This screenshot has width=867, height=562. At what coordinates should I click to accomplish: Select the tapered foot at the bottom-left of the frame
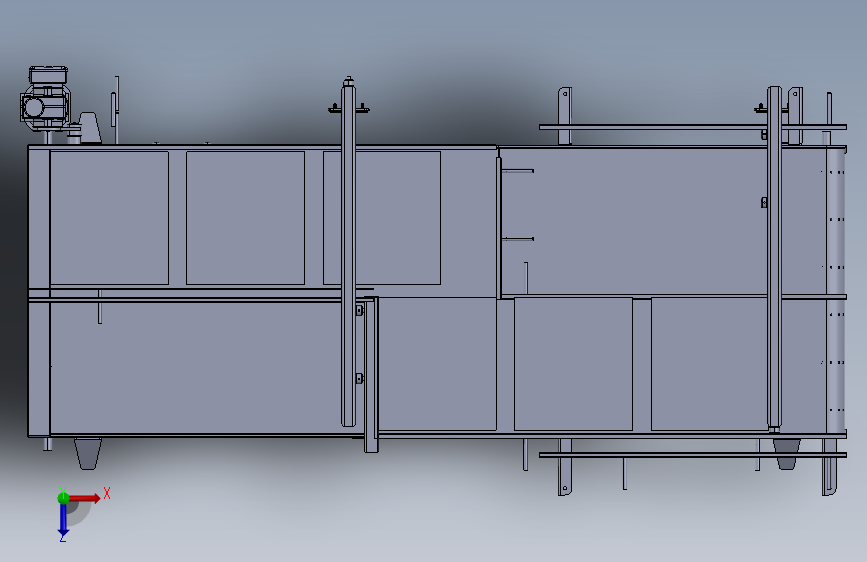88,454
